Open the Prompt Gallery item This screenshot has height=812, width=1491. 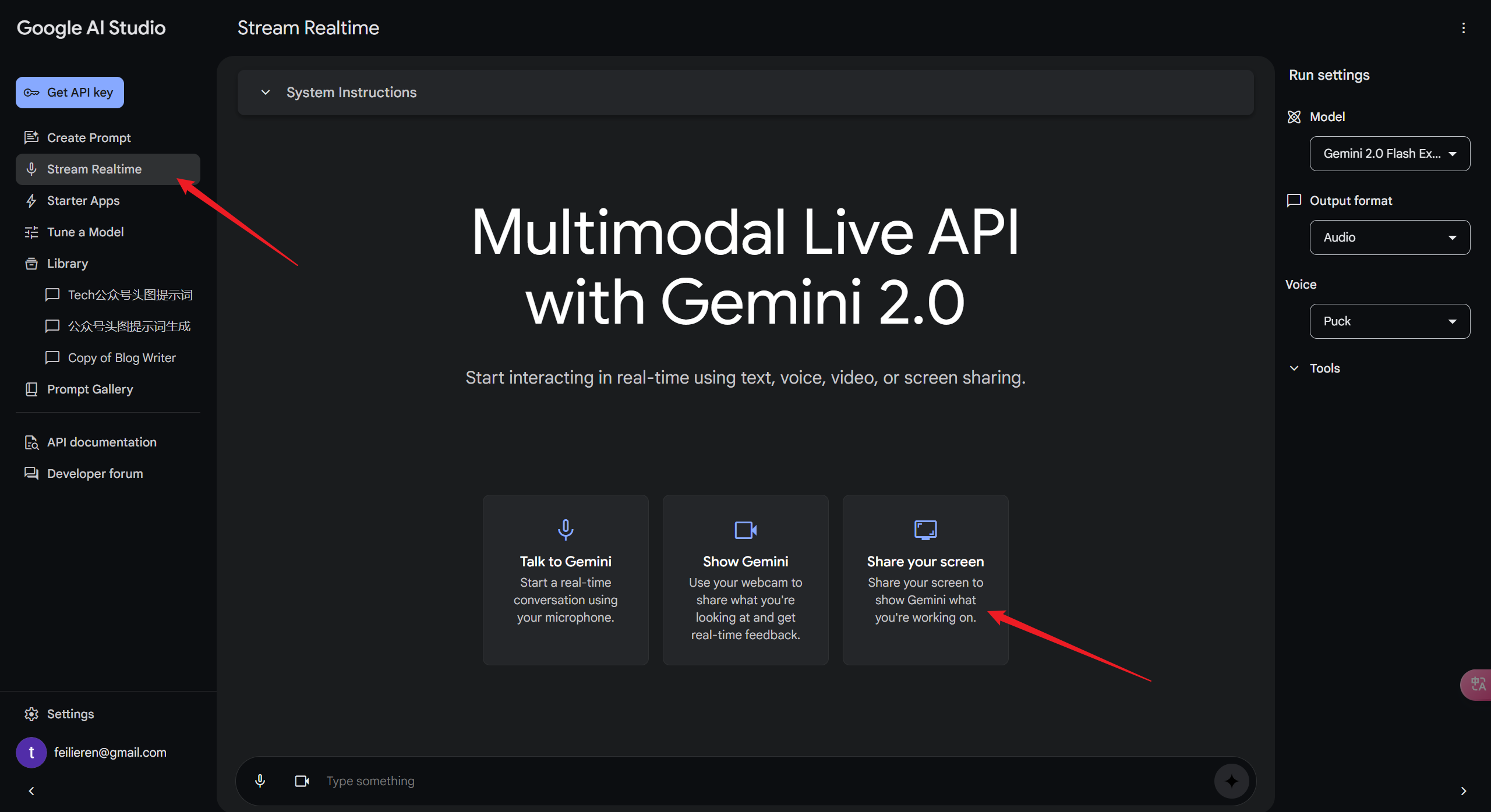point(90,389)
